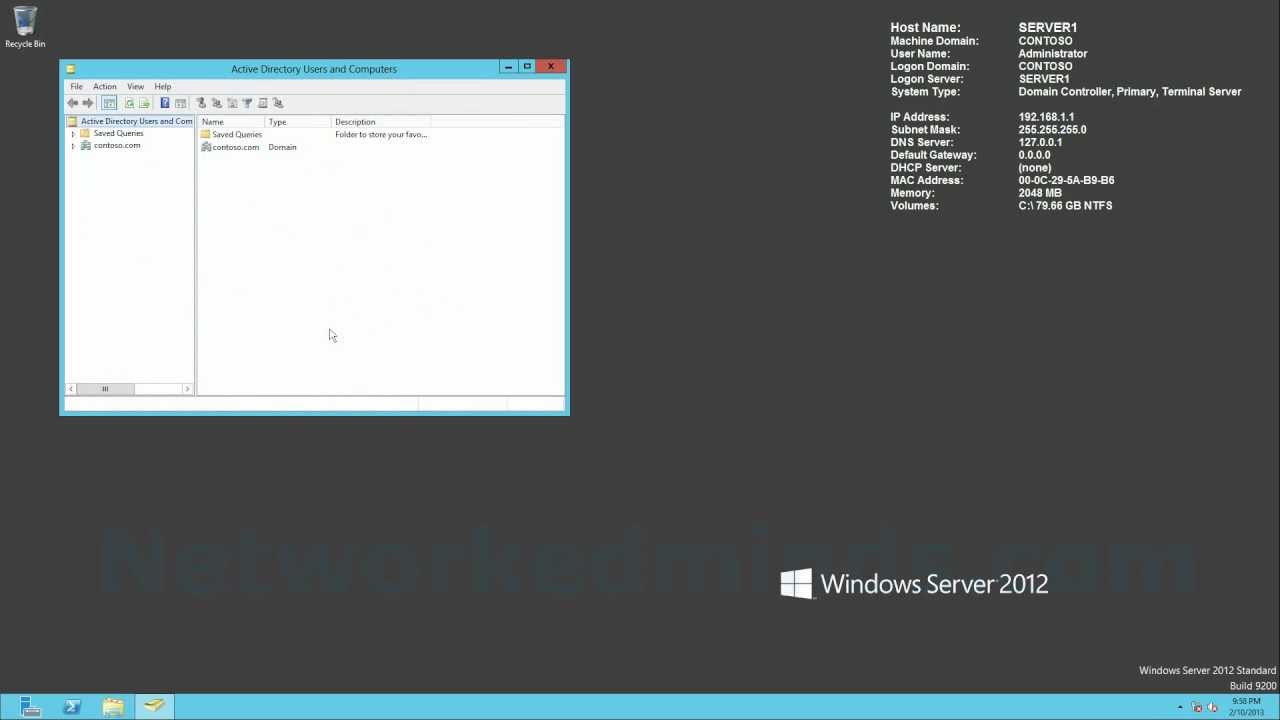Screen dimensions: 1280x720
Task: Open the clock showing 9:58 PM
Action: pos(1246,707)
